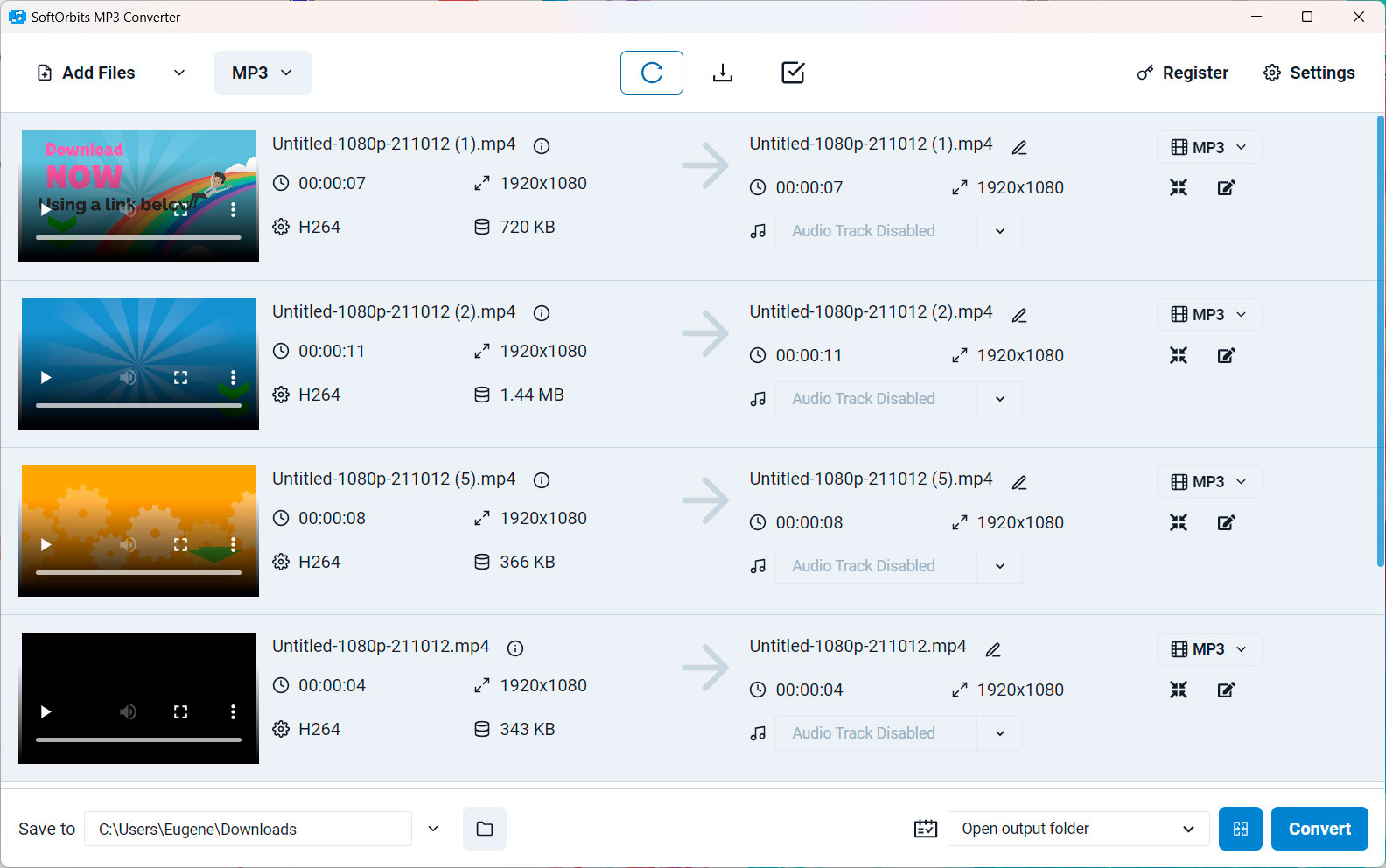
Task: Open the Register option
Action: [x=1182, y=73]
